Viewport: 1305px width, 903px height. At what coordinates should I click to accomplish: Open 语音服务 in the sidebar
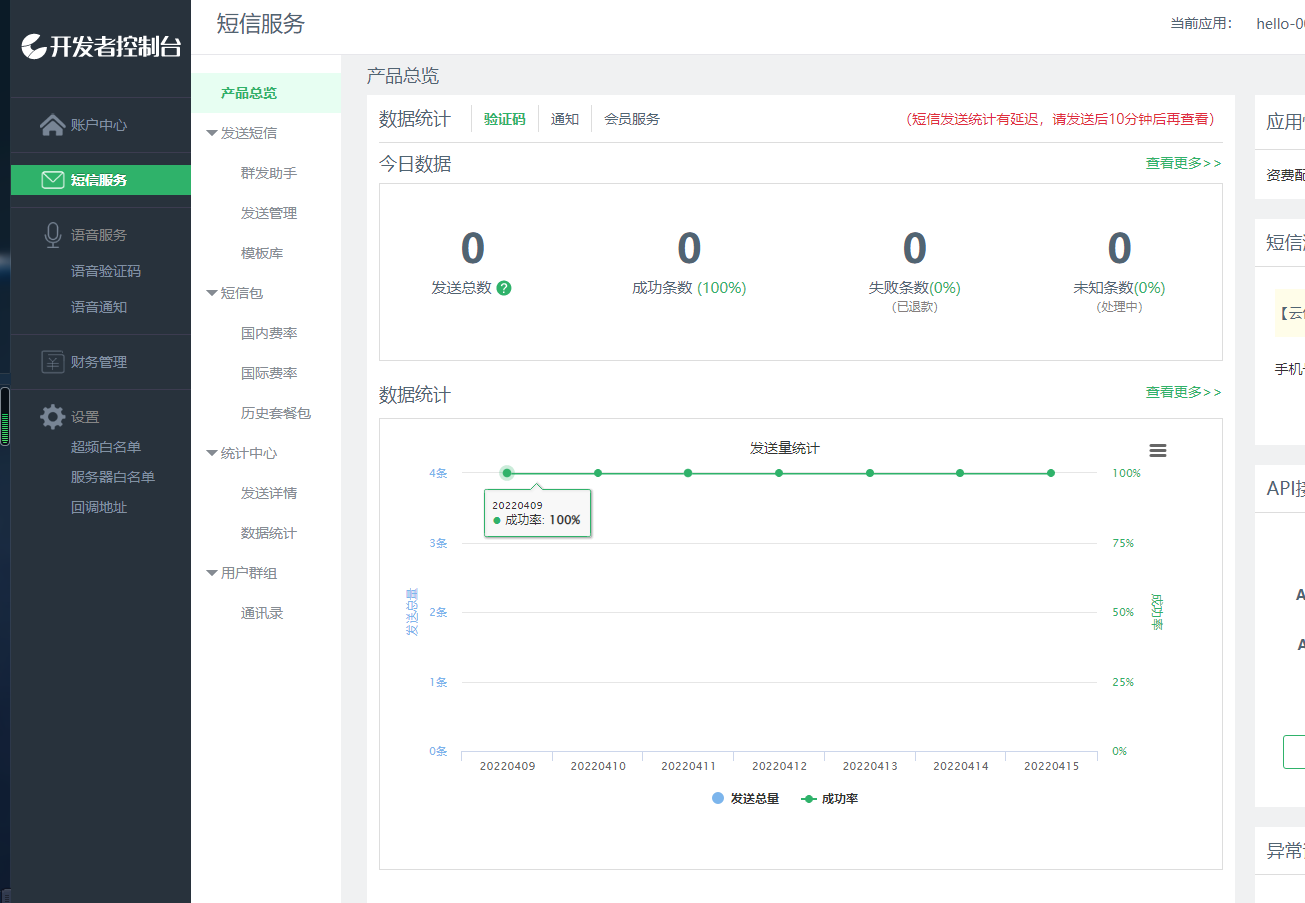tap(100, 235)
